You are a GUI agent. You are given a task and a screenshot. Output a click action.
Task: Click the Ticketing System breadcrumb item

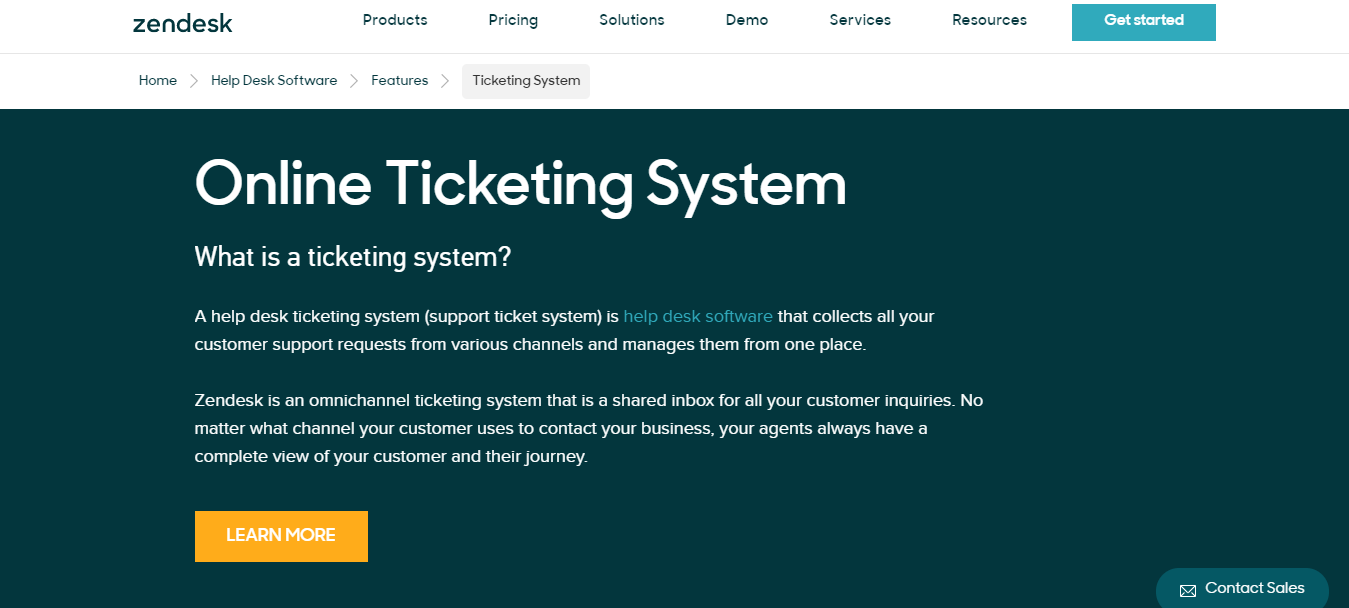[525, 81]
